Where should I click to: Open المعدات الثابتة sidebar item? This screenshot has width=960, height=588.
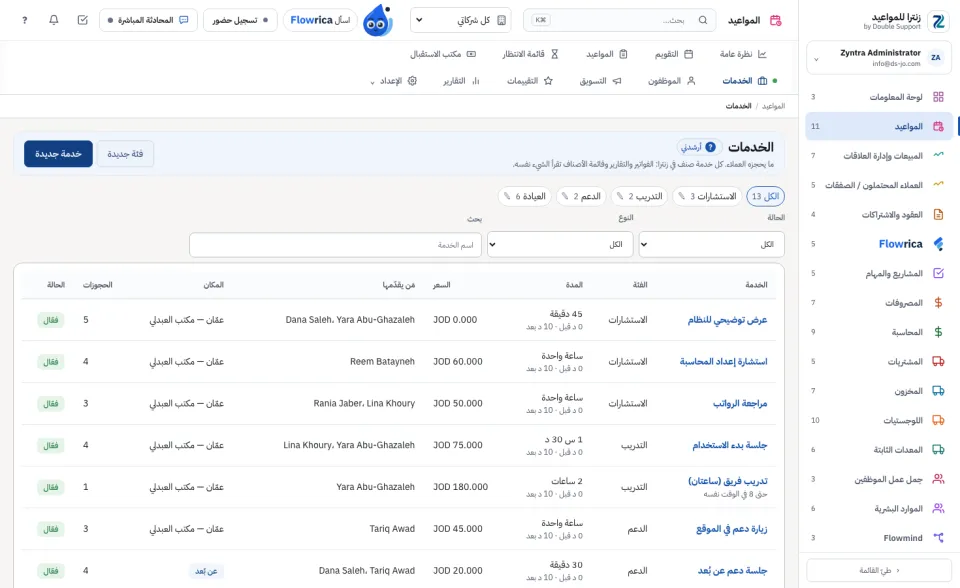879,450
